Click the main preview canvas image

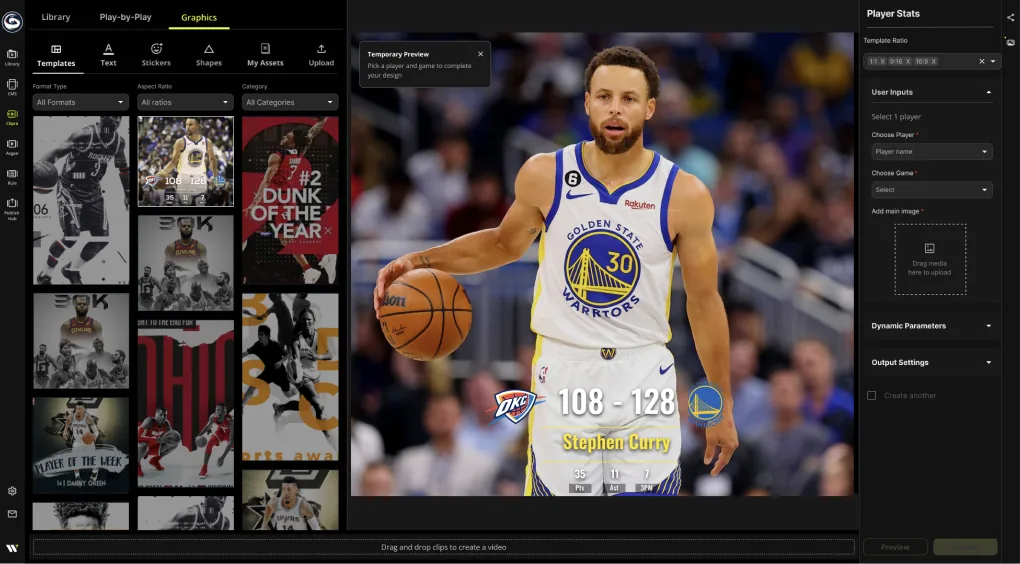(602, 264)
